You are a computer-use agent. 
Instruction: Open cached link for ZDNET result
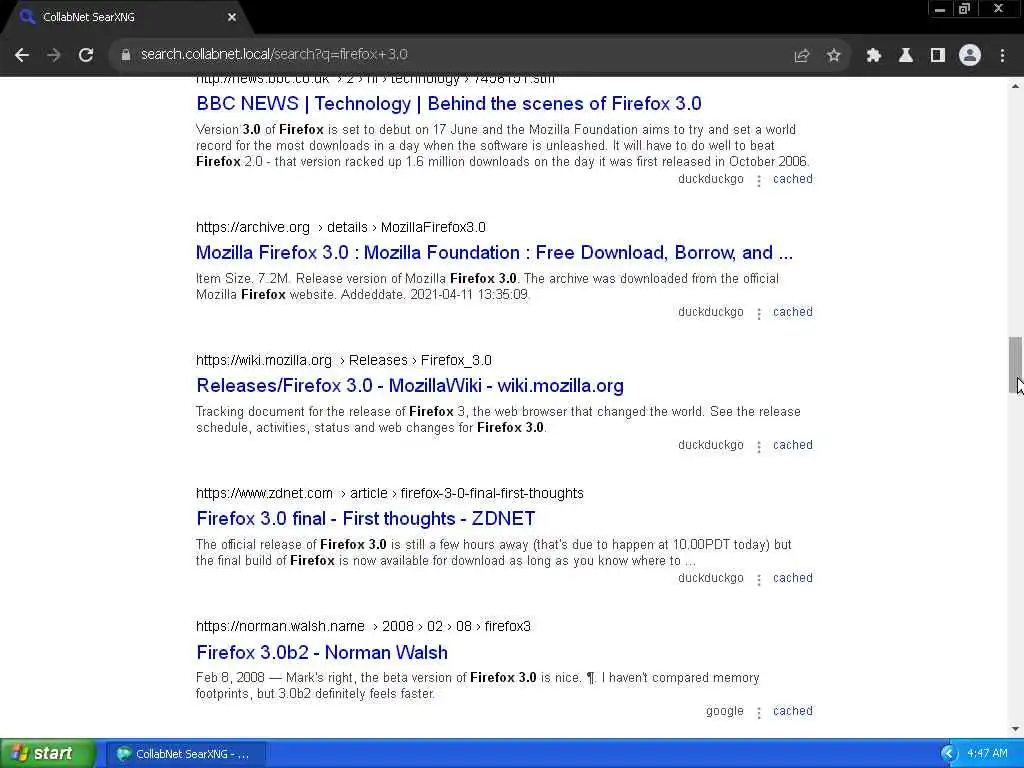click(793, 579)
